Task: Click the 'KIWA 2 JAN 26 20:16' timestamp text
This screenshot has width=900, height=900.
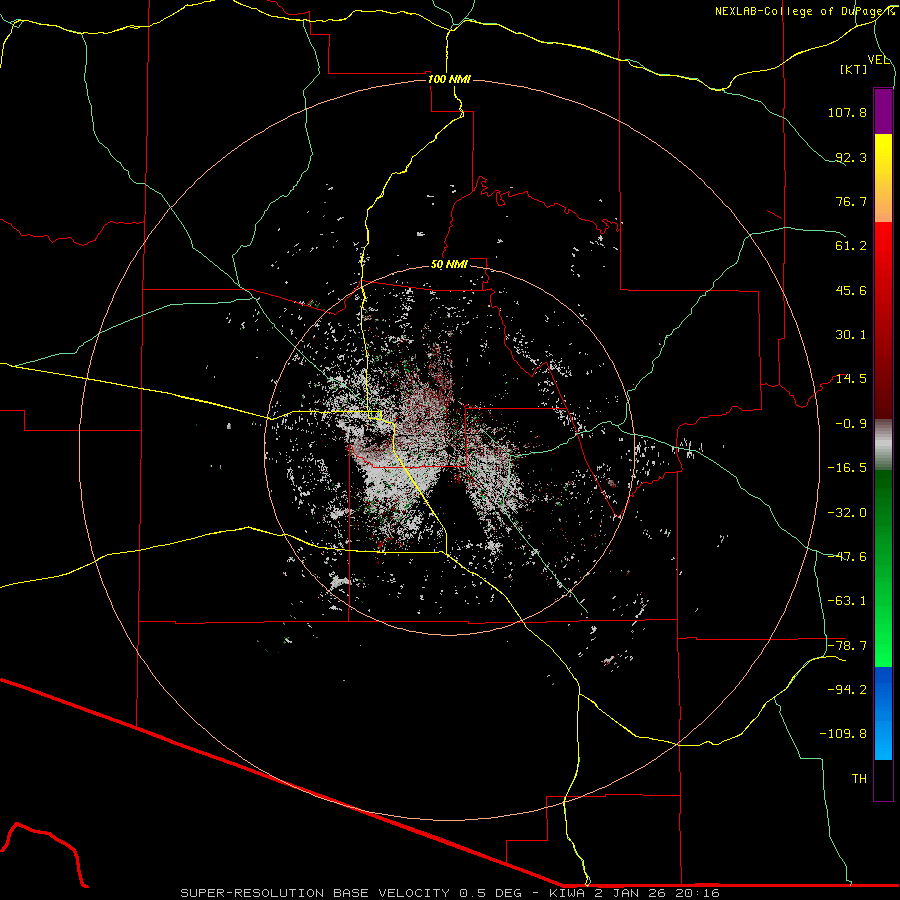Action: 634,893
